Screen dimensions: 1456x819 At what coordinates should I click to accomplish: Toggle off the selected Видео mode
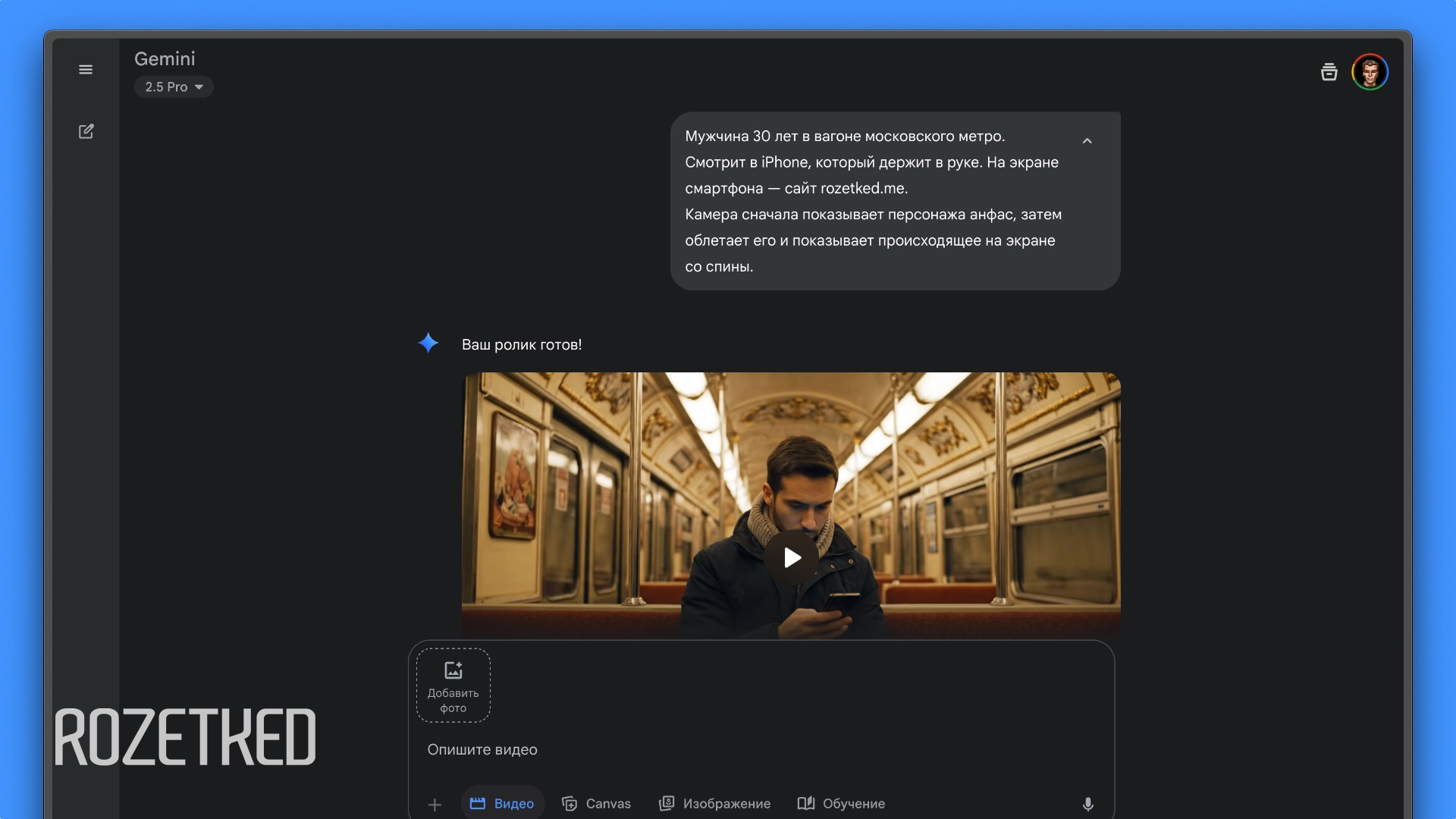click(x=502, y=803)
